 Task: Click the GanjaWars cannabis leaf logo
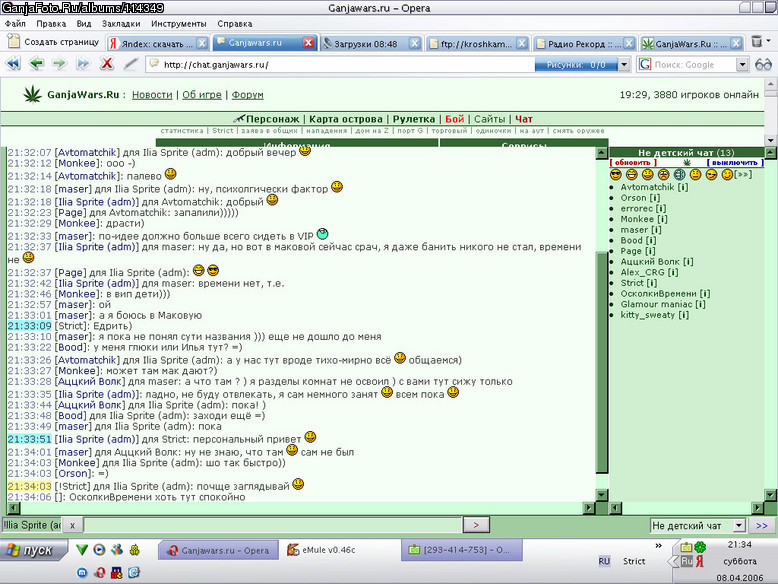pyautogui.click(x=33, y=94)
